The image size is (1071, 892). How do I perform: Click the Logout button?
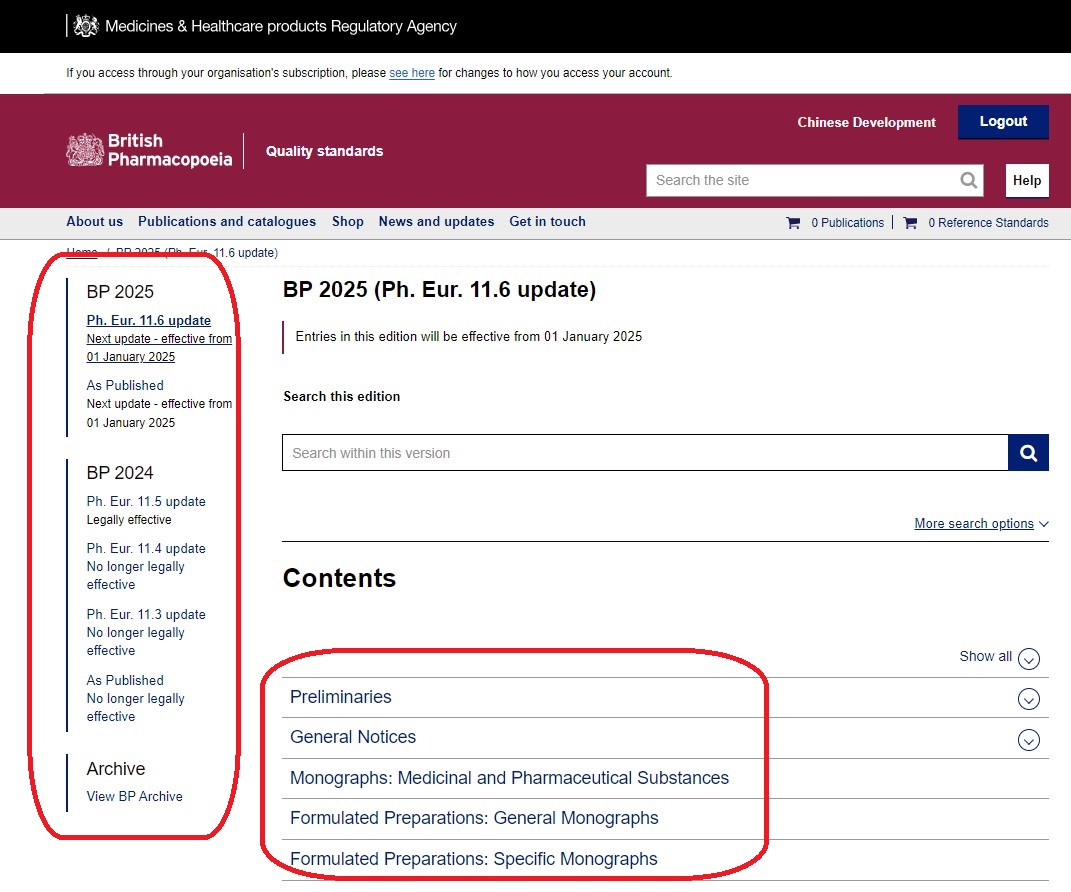[x=1003, y=122]
